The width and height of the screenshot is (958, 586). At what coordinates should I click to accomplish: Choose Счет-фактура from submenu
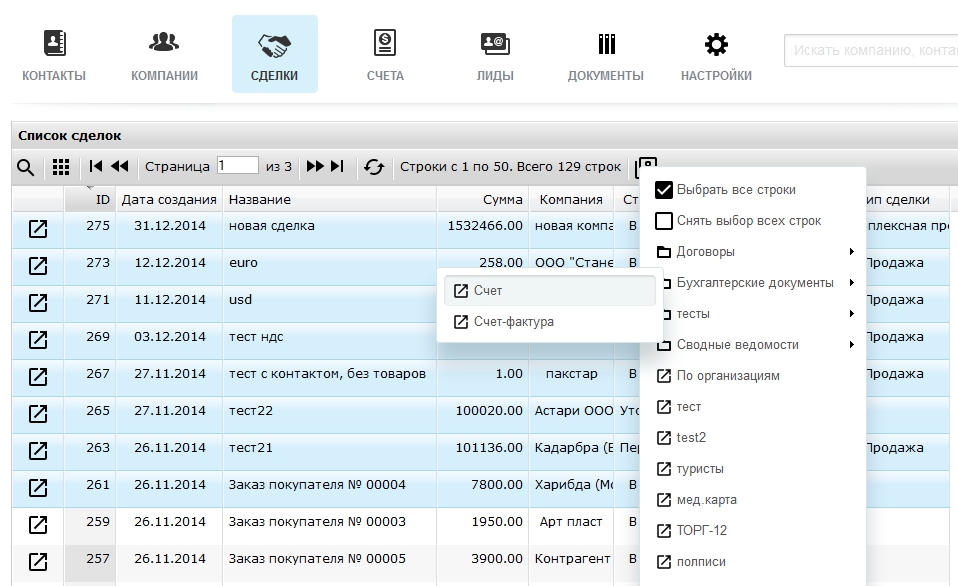(513, 322)
